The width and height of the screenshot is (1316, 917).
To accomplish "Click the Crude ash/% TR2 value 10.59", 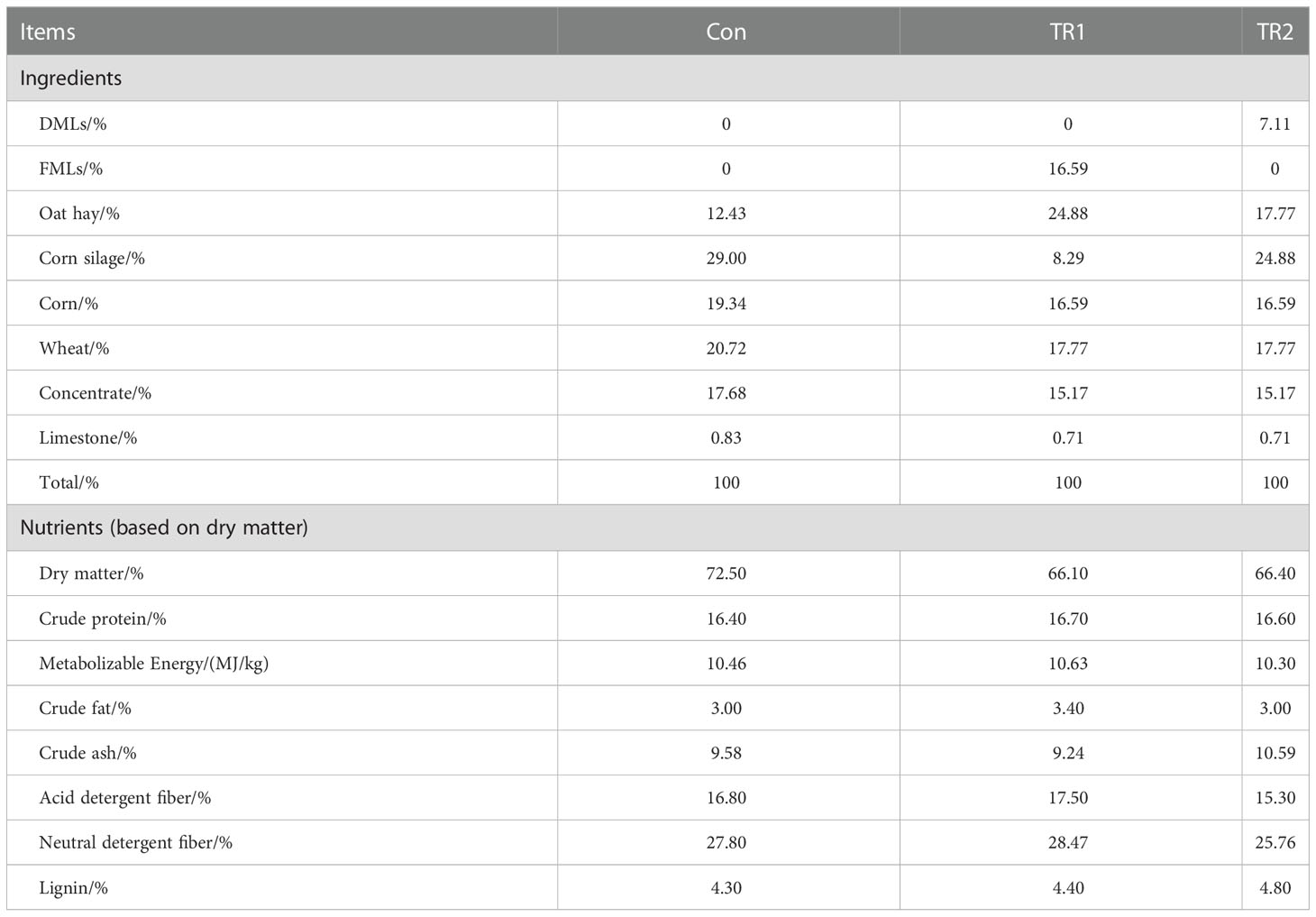I will (x=1275, y=753).
